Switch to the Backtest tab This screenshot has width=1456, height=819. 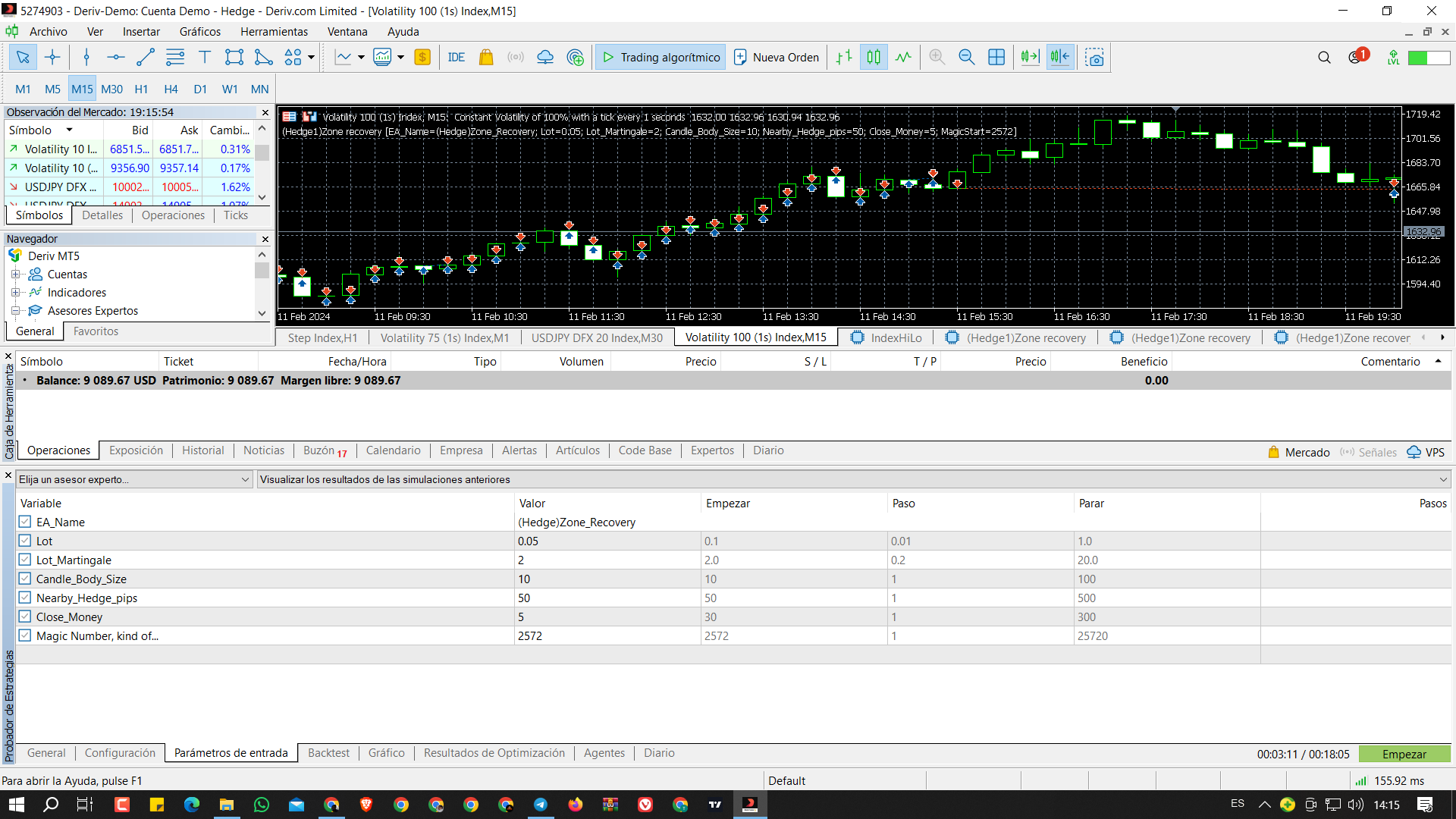pos(328,753)
